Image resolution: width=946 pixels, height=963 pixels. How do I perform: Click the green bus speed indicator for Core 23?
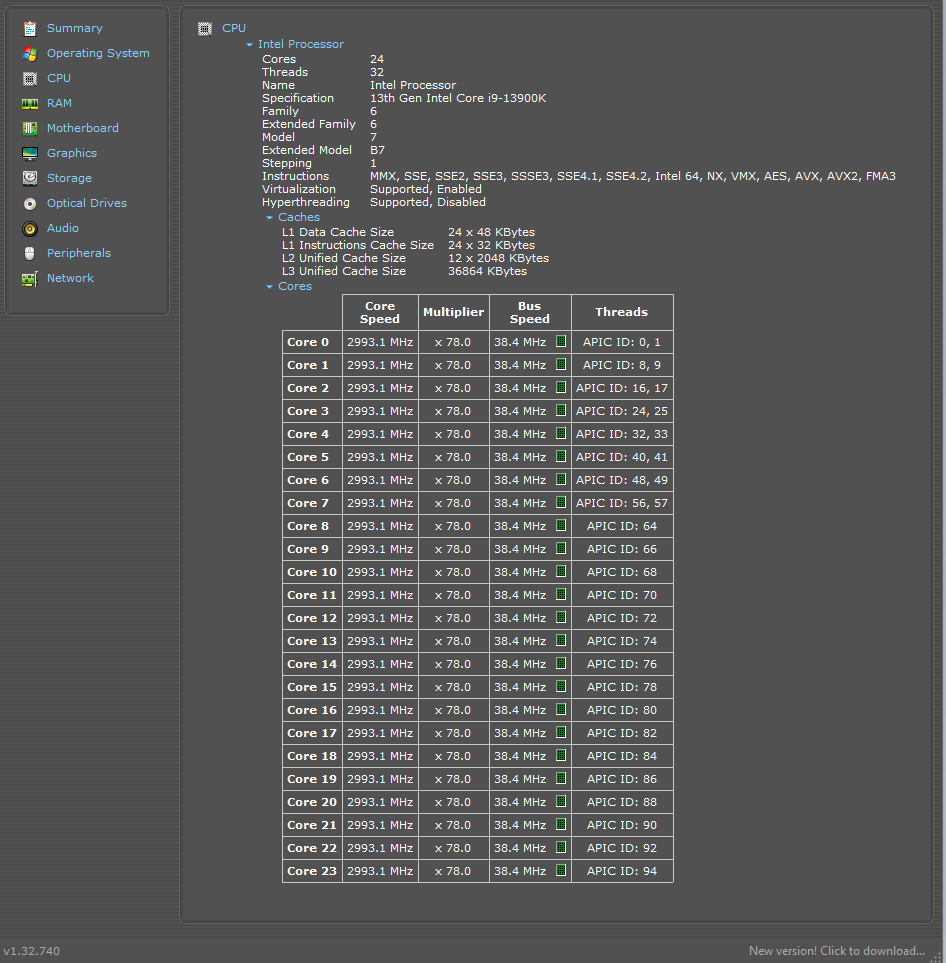561,870
